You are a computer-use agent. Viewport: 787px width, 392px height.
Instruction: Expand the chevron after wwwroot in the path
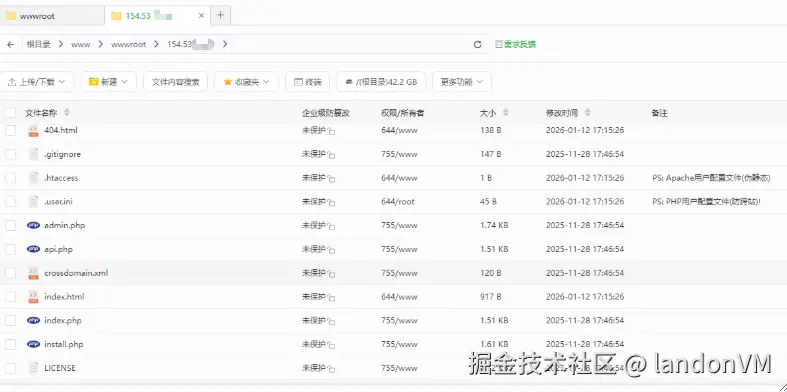pyautogui.click(x=156, y=44)
